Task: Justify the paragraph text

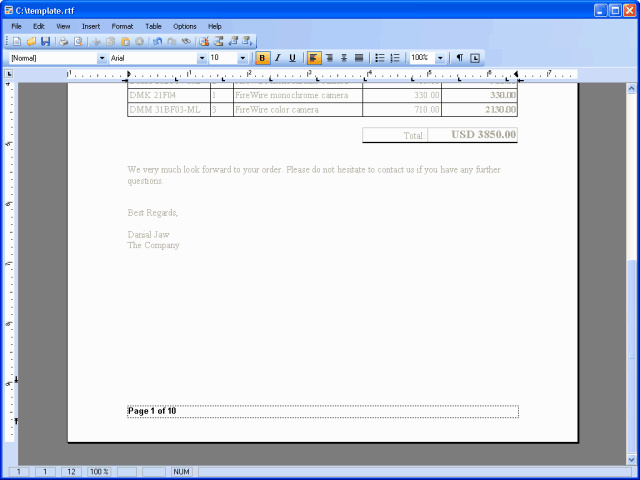Action: 359,58
